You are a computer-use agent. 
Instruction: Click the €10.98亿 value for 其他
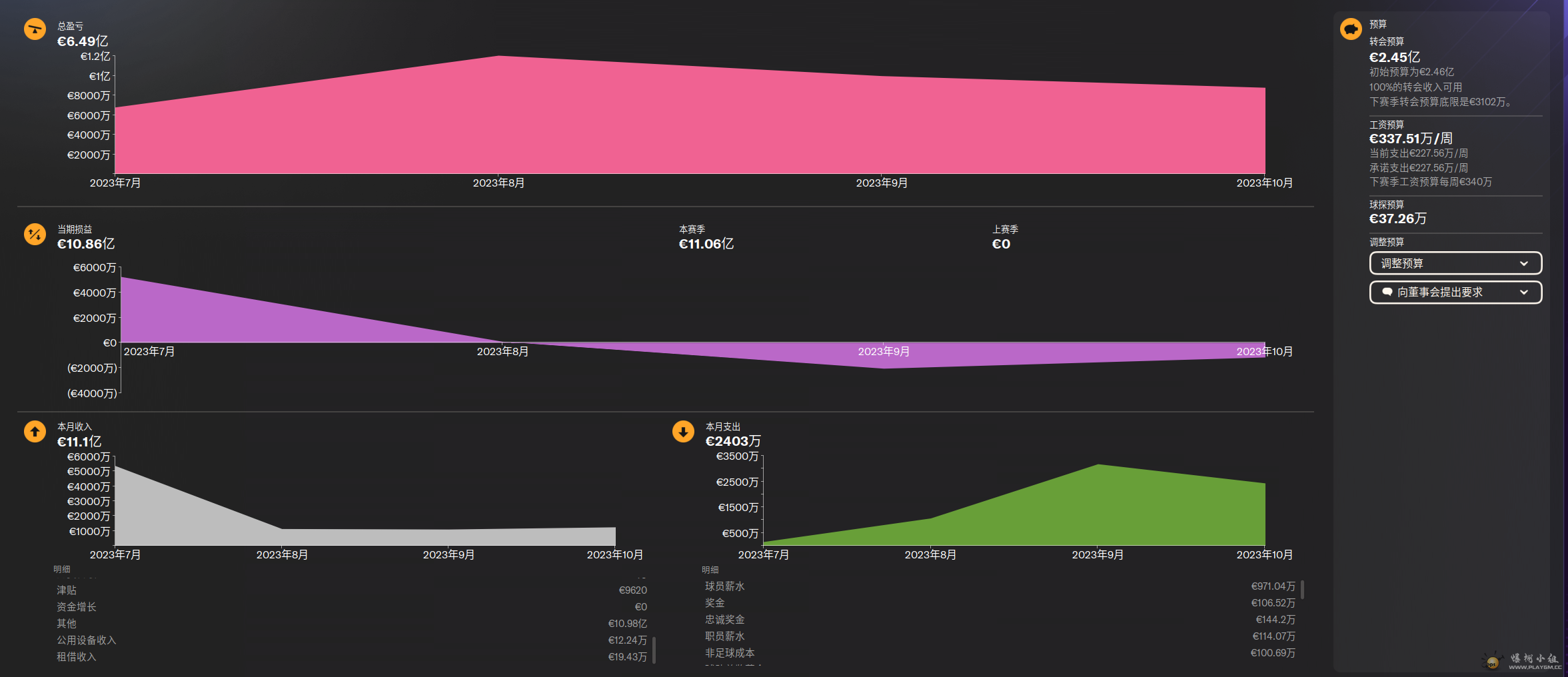pos(627,624)
